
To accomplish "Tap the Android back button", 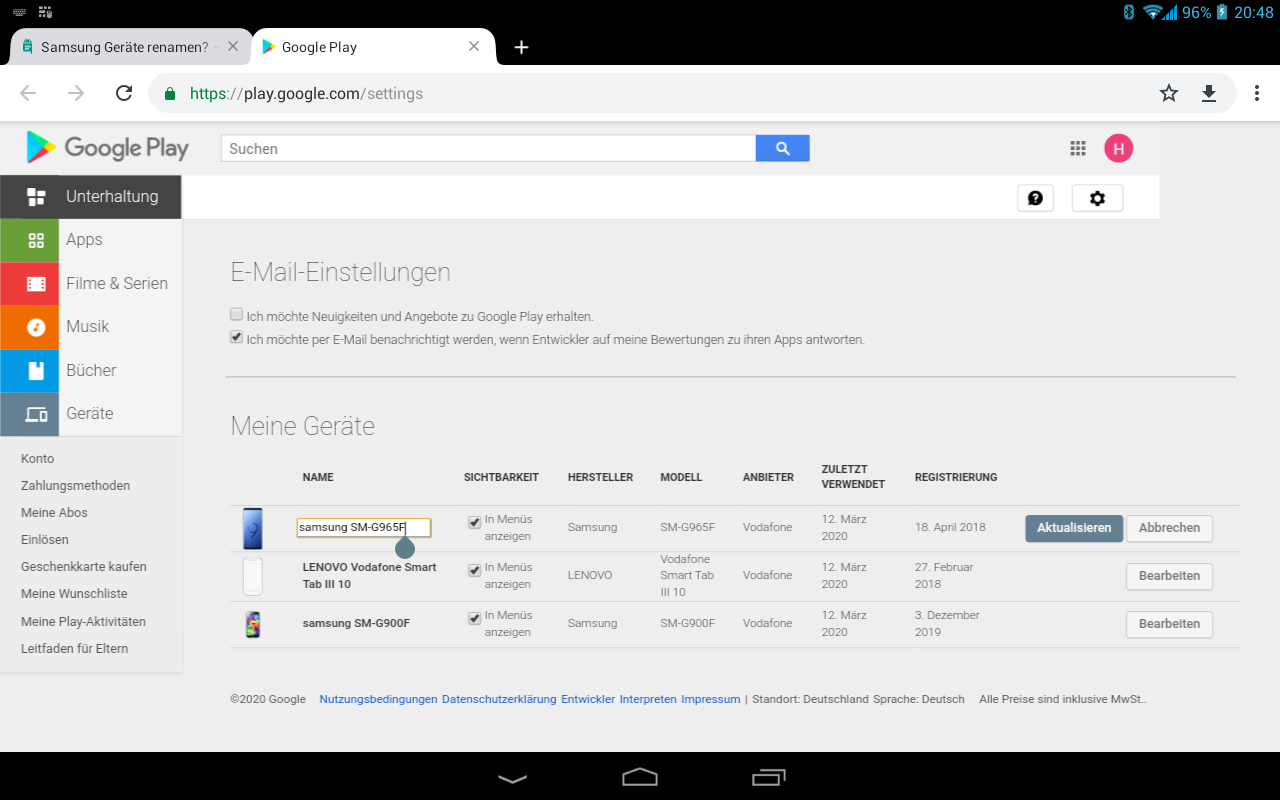I will tap(512, 778).
